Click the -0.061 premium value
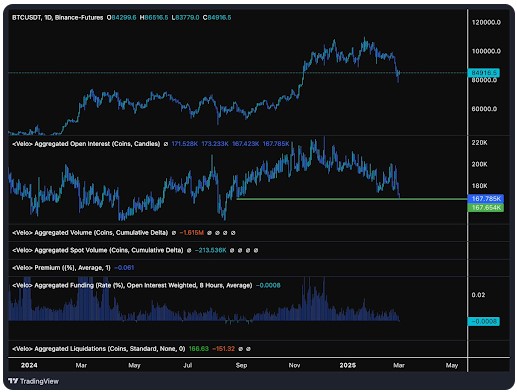 pyautogui.click(x=124, y=268)
